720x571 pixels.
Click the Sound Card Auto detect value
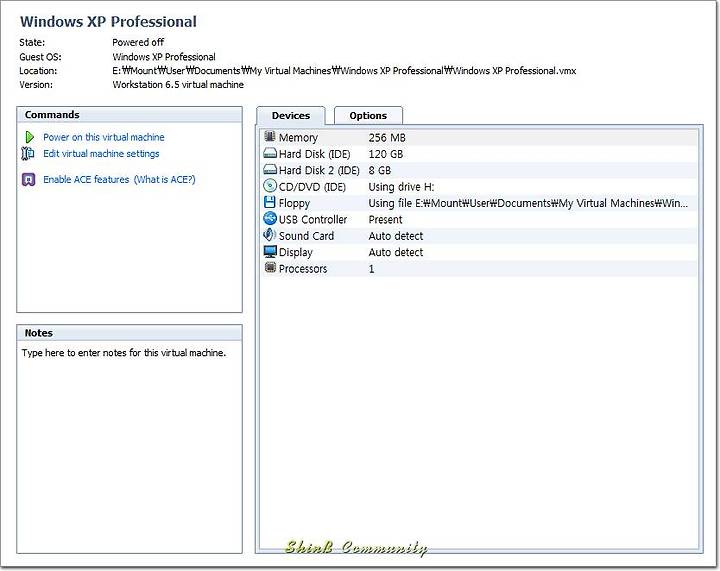396,236
